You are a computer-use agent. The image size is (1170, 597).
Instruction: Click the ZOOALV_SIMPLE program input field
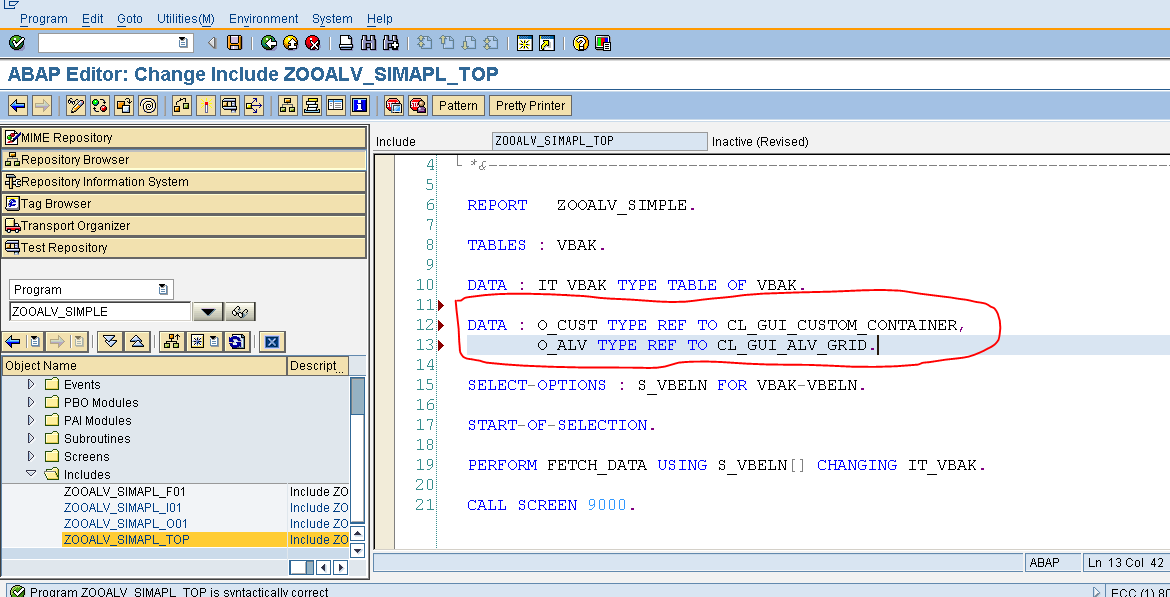click(95, 311)
